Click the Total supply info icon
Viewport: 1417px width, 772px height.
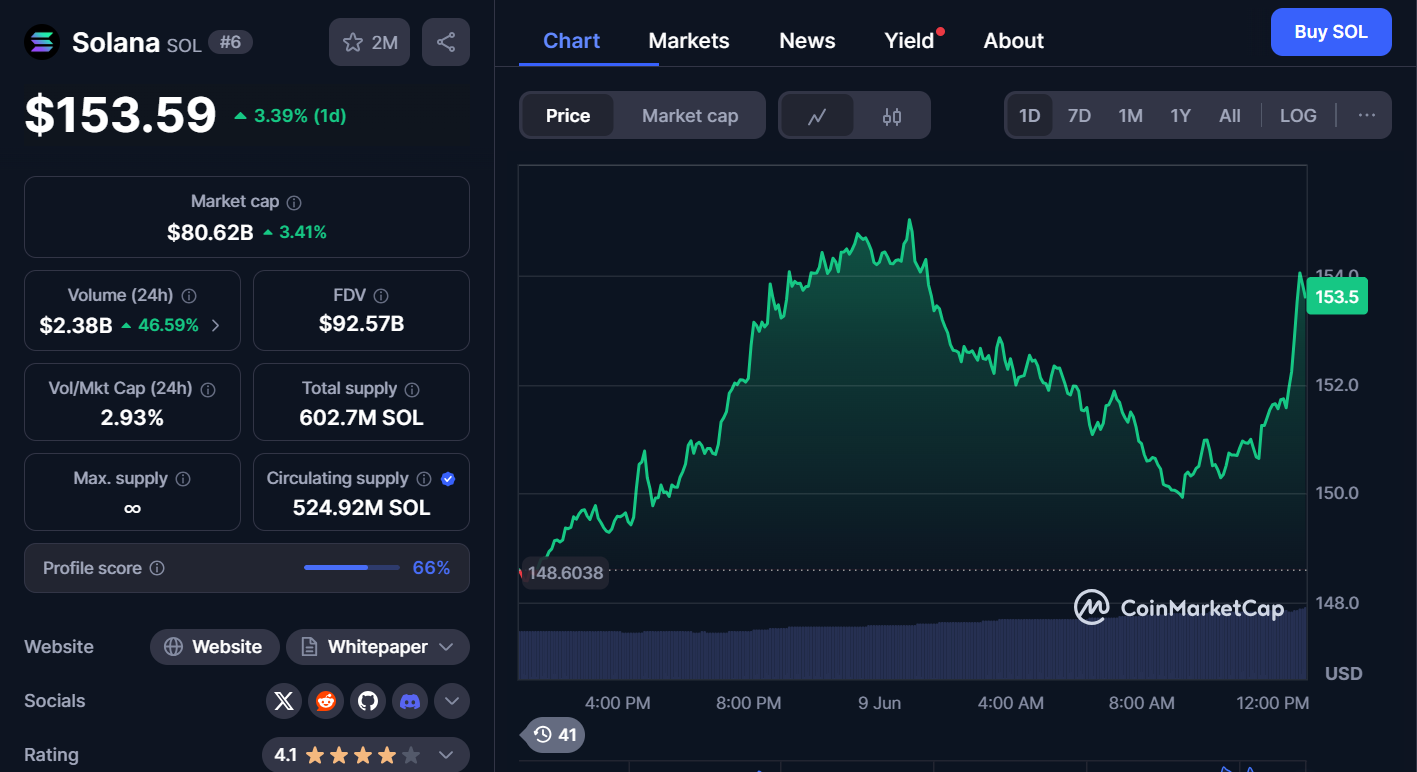click(x=412, y=389)
